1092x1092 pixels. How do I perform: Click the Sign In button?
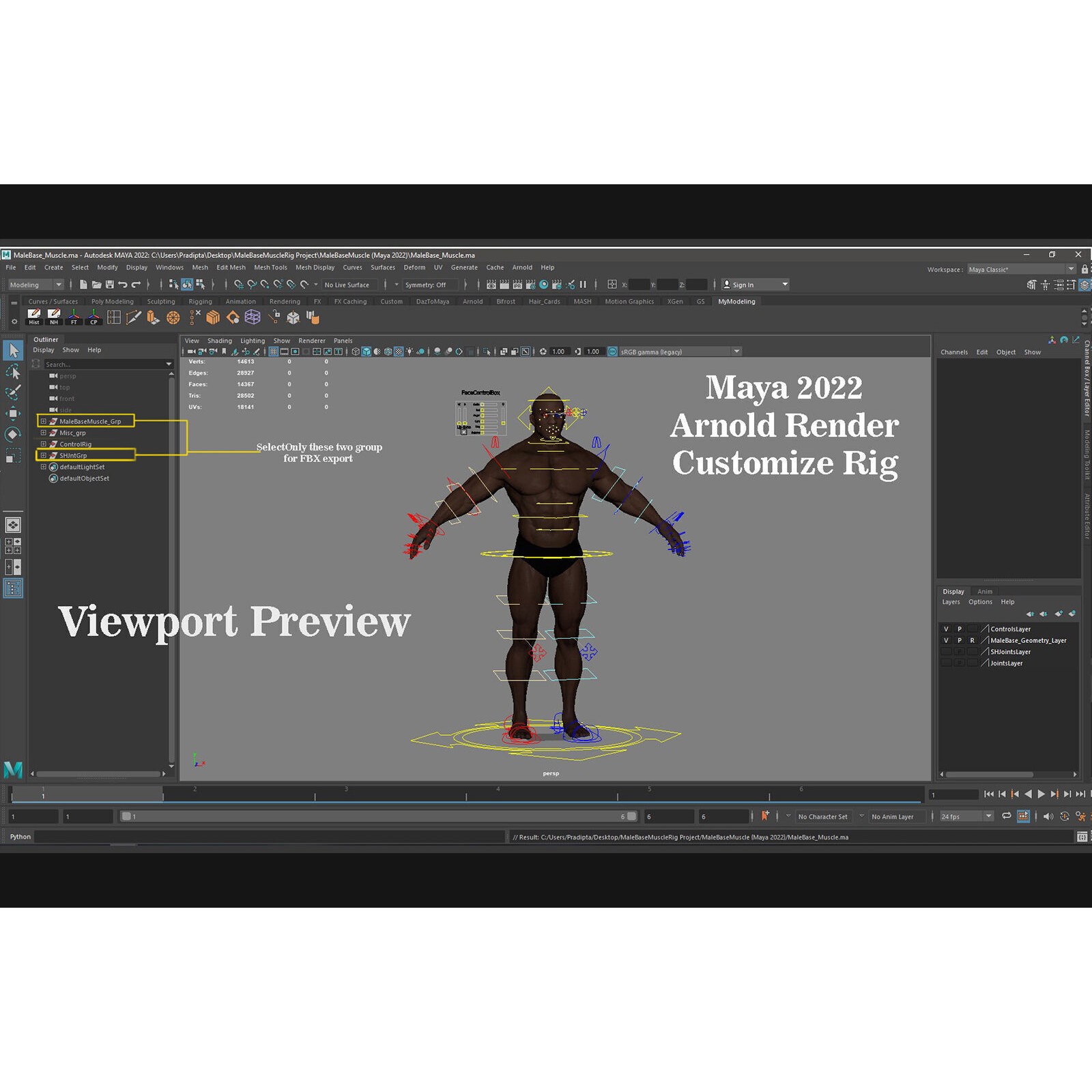point(755,285)
